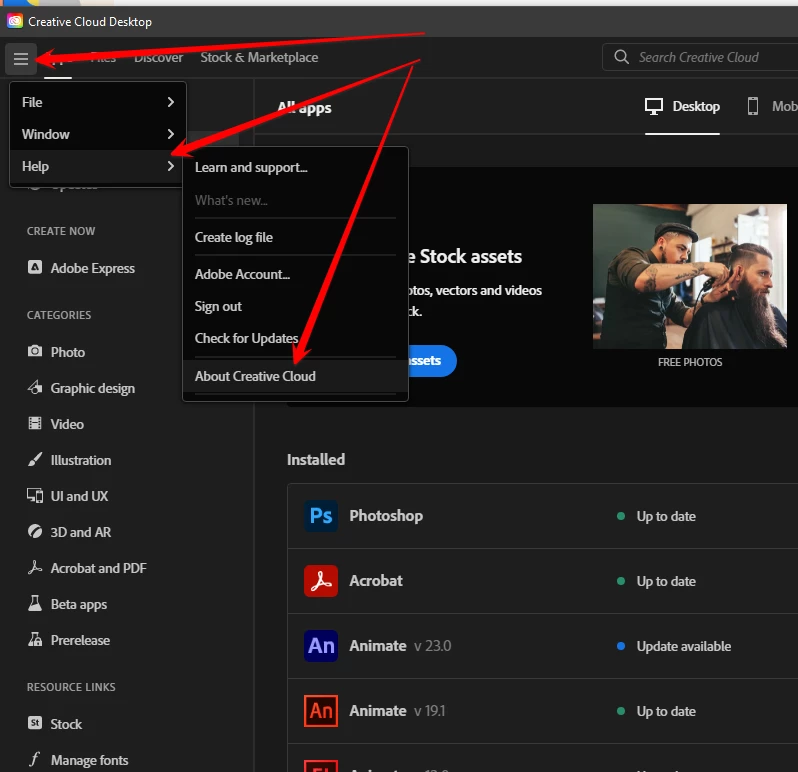Screen dimensions: 798x772
Task: Select Sign out in Help submenu
Action: (218, 306)
